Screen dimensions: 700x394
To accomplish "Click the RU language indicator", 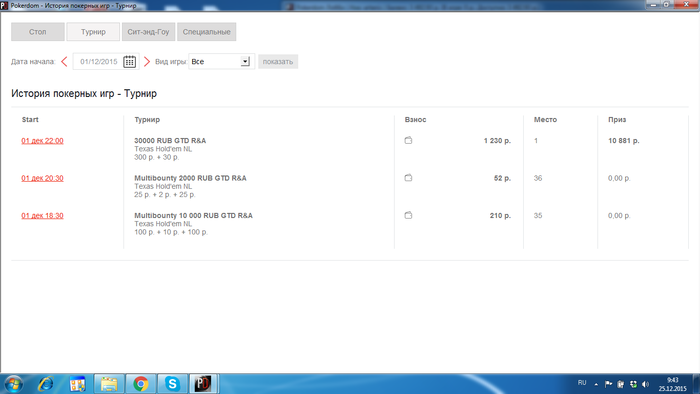I will coord(582,383).
